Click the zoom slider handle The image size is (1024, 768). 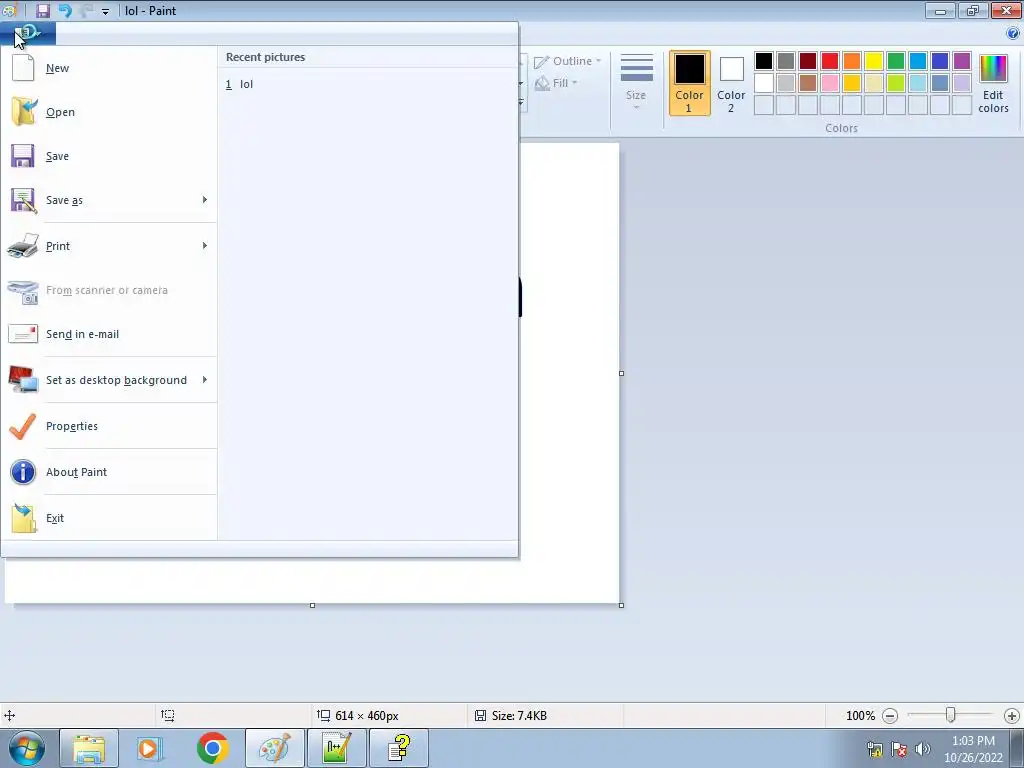click(x=950, y=715)
